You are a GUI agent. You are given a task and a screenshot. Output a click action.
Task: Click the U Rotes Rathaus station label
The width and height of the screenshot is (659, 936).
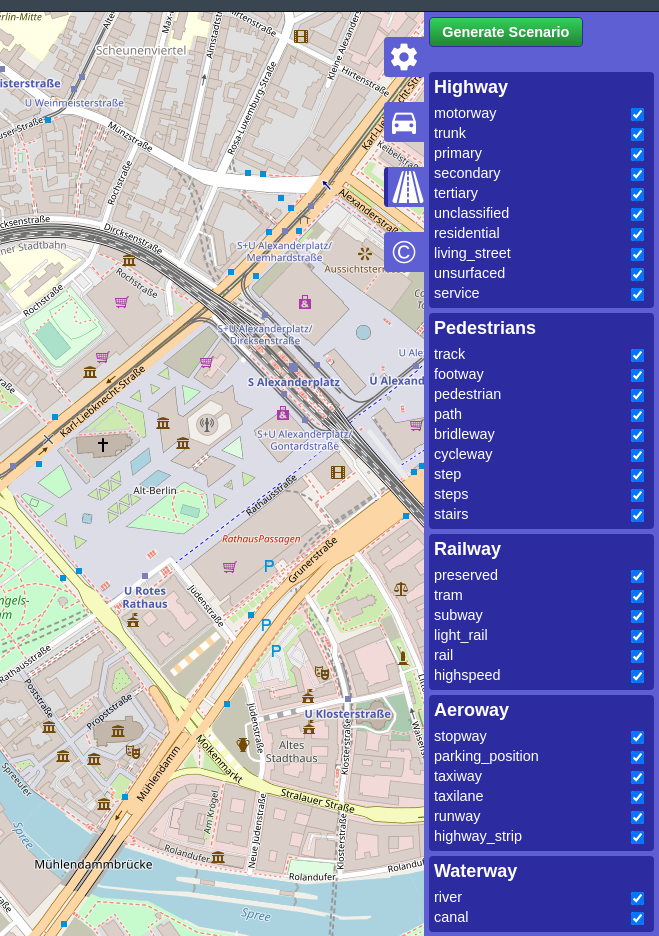pyautogui.click(x=145, y=597)
